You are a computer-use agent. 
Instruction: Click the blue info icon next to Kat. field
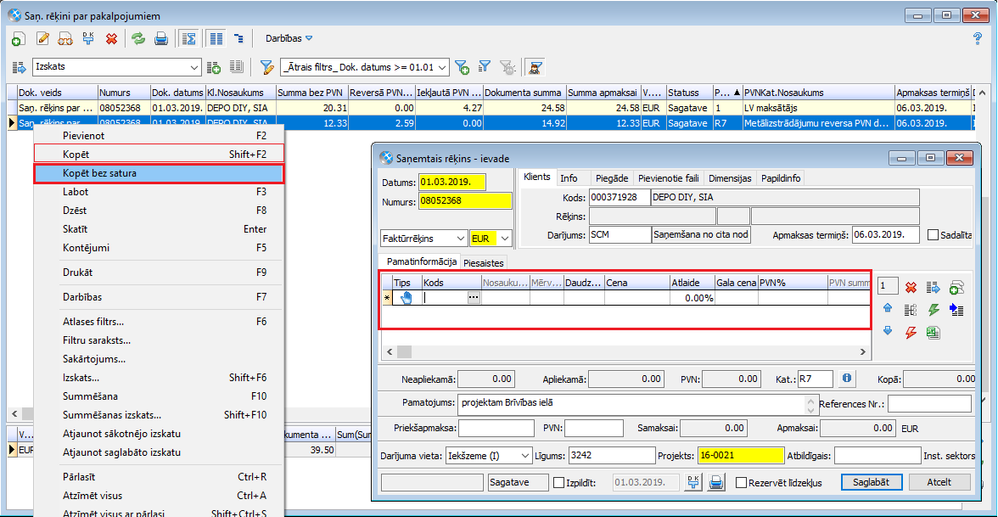click(x=846, y=379)
